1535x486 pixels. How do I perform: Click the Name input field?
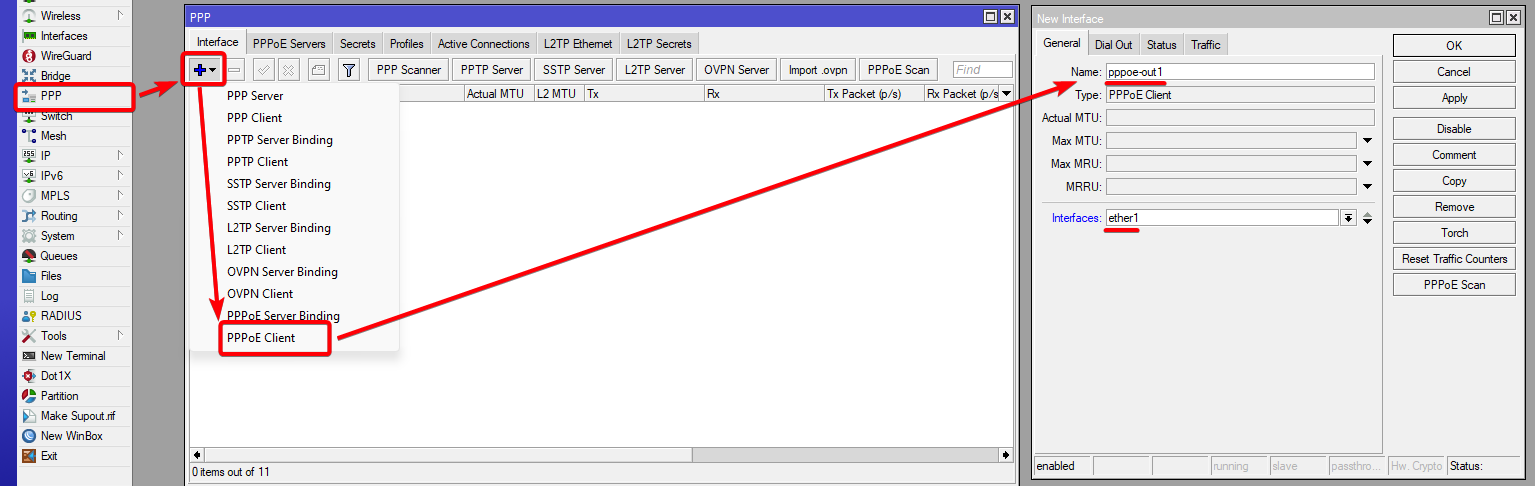[1239, 72]
